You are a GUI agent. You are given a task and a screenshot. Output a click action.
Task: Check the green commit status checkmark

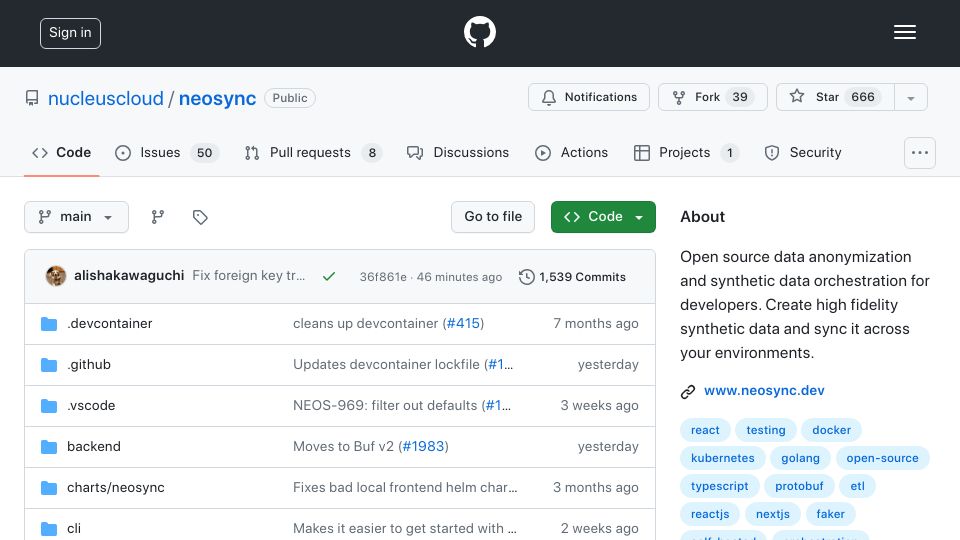coord(329,277)
